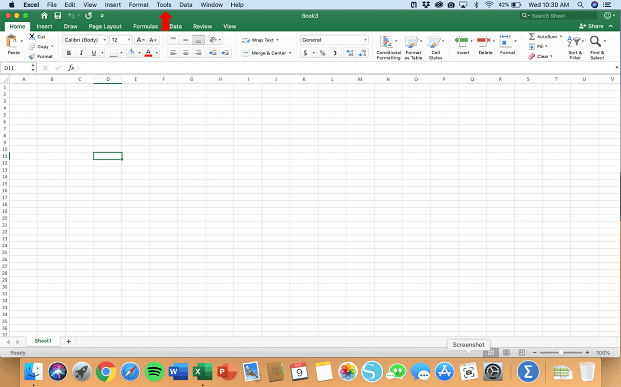Click the Undo arrow icon
621x387 pixels.
71,15
